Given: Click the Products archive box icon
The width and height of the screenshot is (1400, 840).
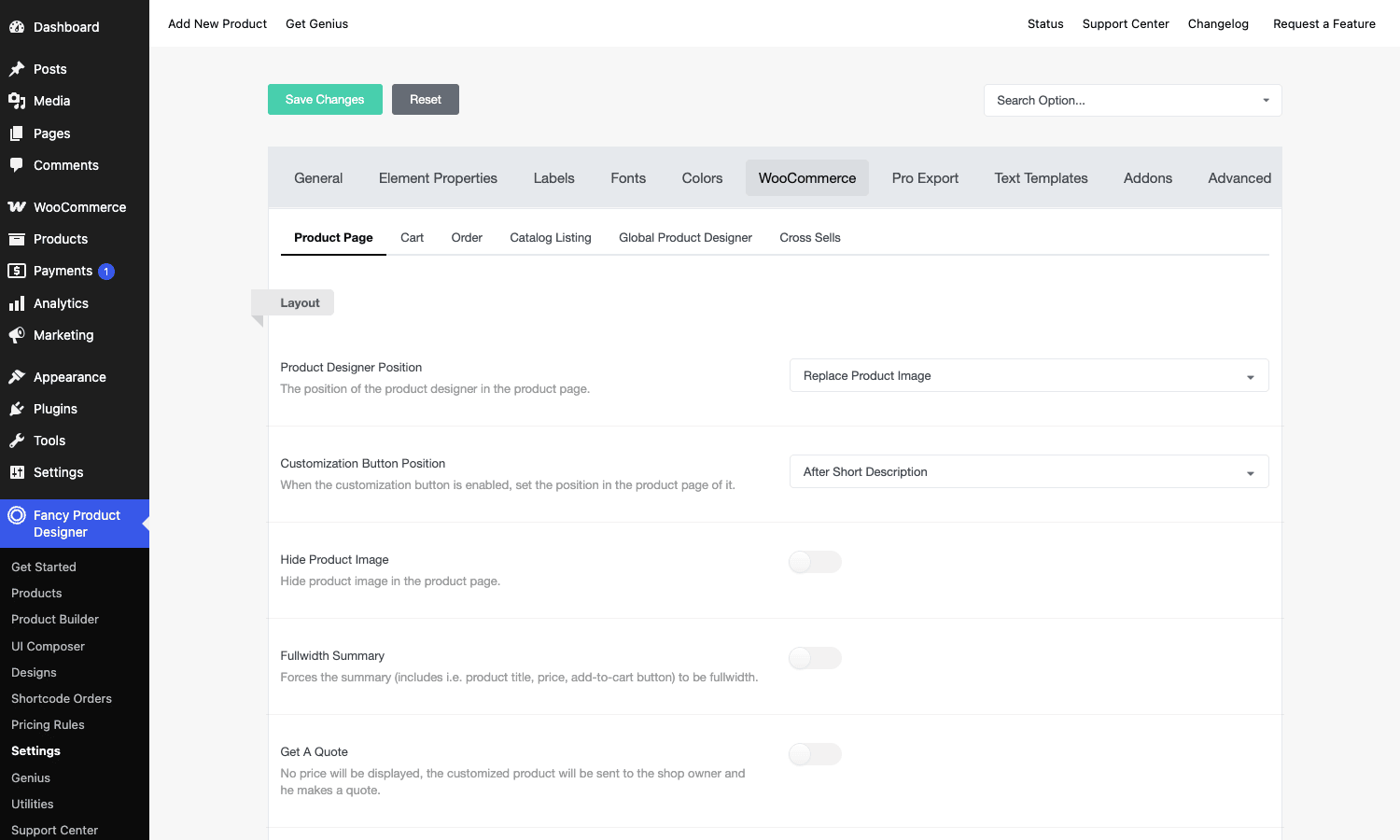Looking at the screenshot, I should 17,239.
